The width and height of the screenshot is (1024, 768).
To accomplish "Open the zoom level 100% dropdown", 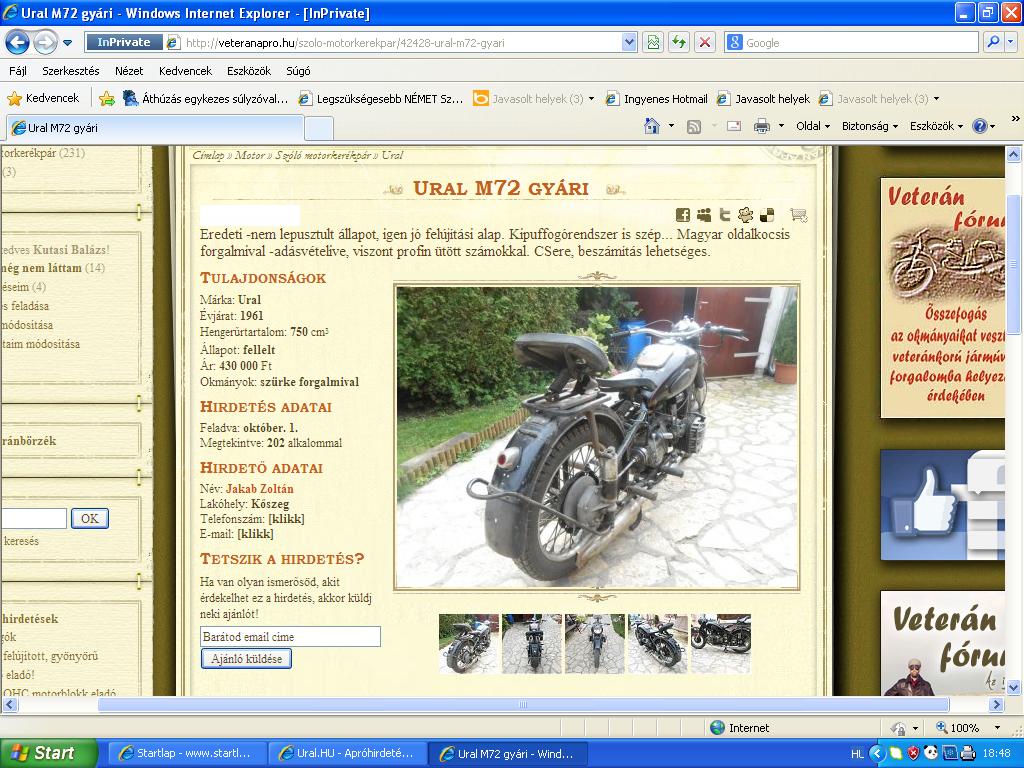I will [964, 728].
